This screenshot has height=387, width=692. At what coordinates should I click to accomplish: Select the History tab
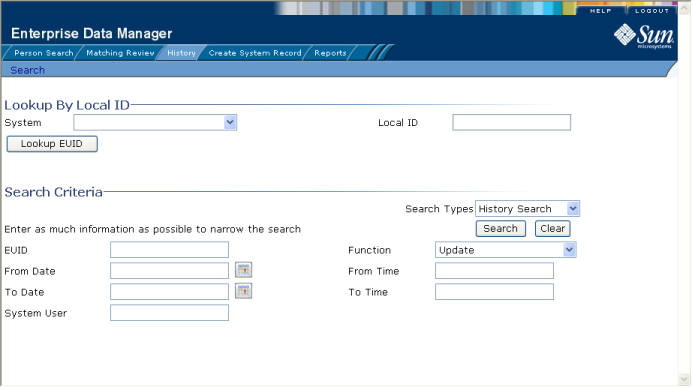(181, 53)
